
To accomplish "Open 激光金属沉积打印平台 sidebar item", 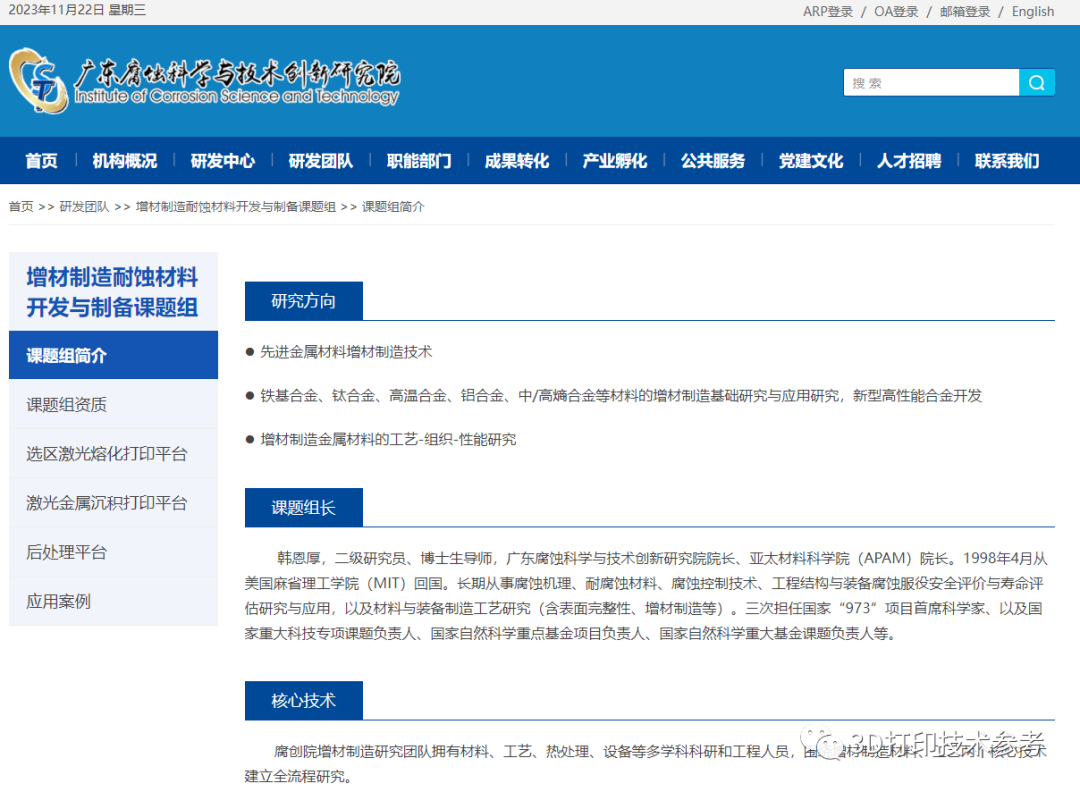I will (113, 503).
